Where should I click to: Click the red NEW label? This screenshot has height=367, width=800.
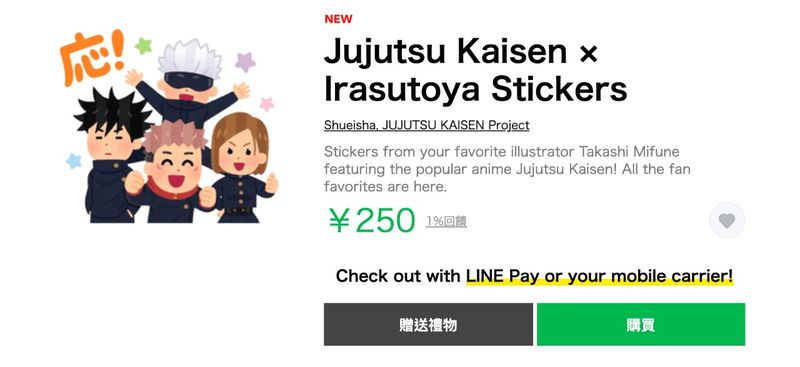(338, 19)
